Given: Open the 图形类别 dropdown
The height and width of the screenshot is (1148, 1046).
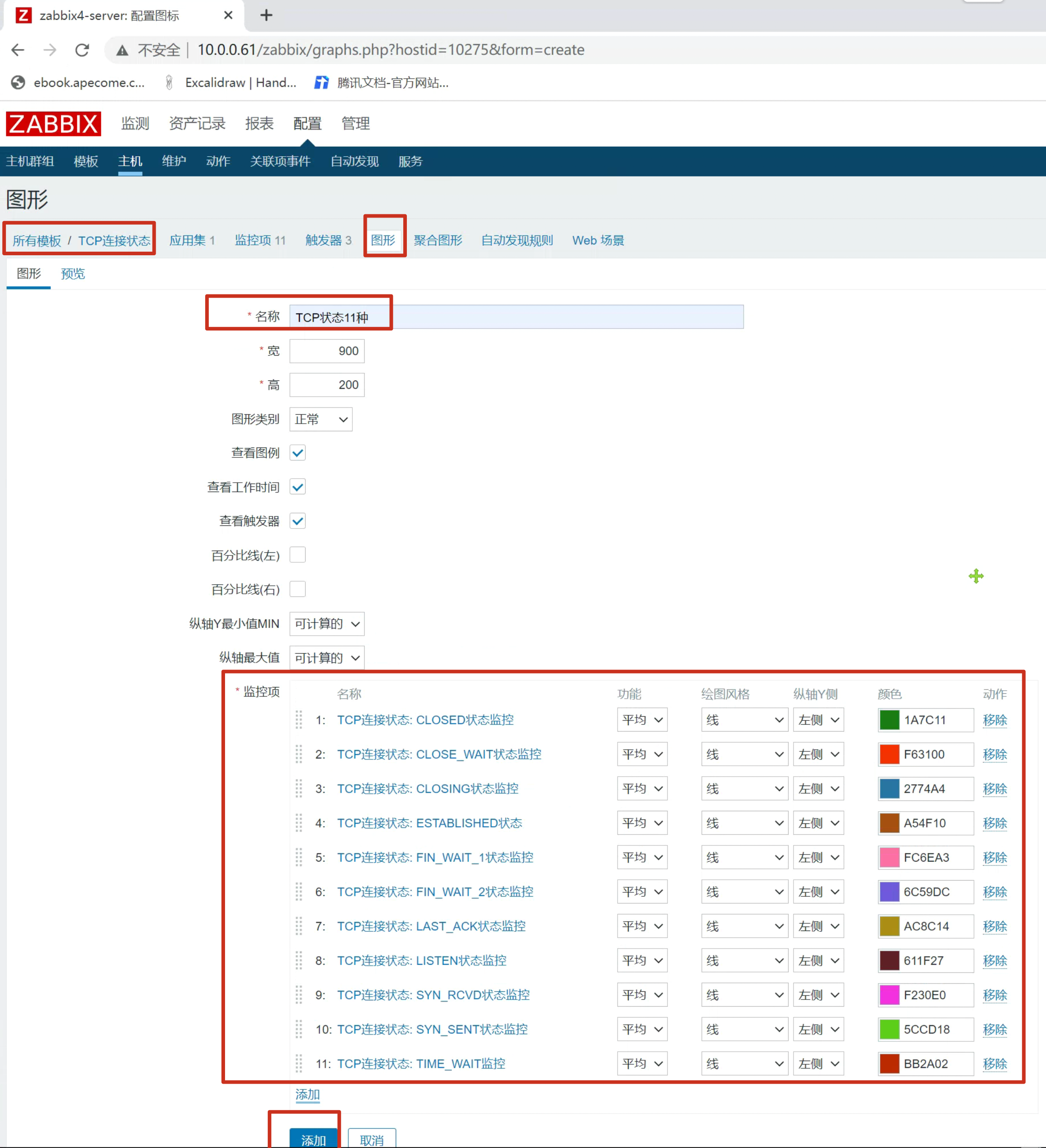Looking at the screenshot, I should [320, 419].
